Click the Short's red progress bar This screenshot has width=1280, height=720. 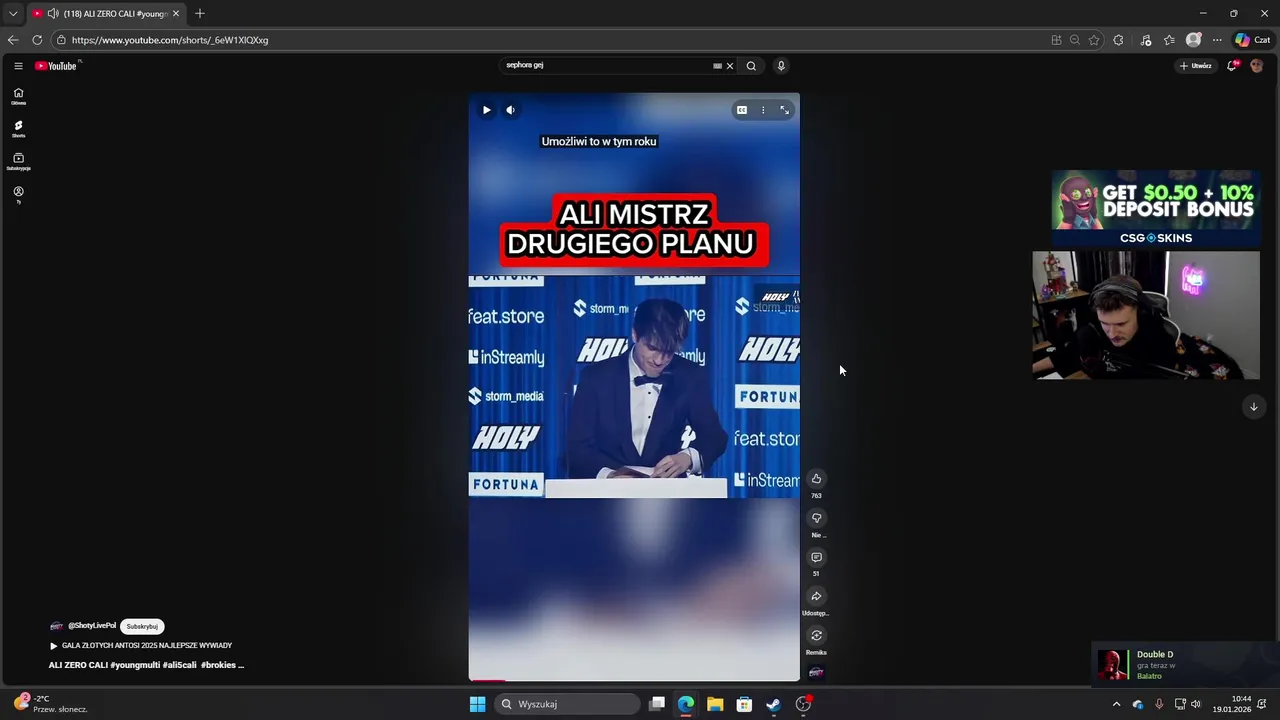click(488, 681)
